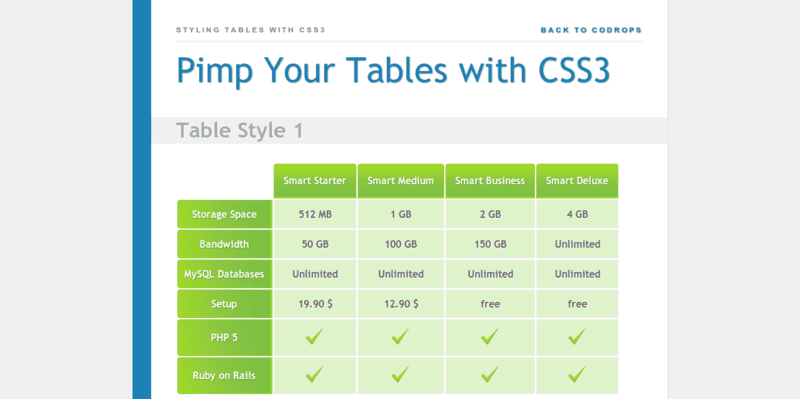Click Unlimited MySQL Databases under Smart Medium
Screen dimensions: 800x399
401,274
